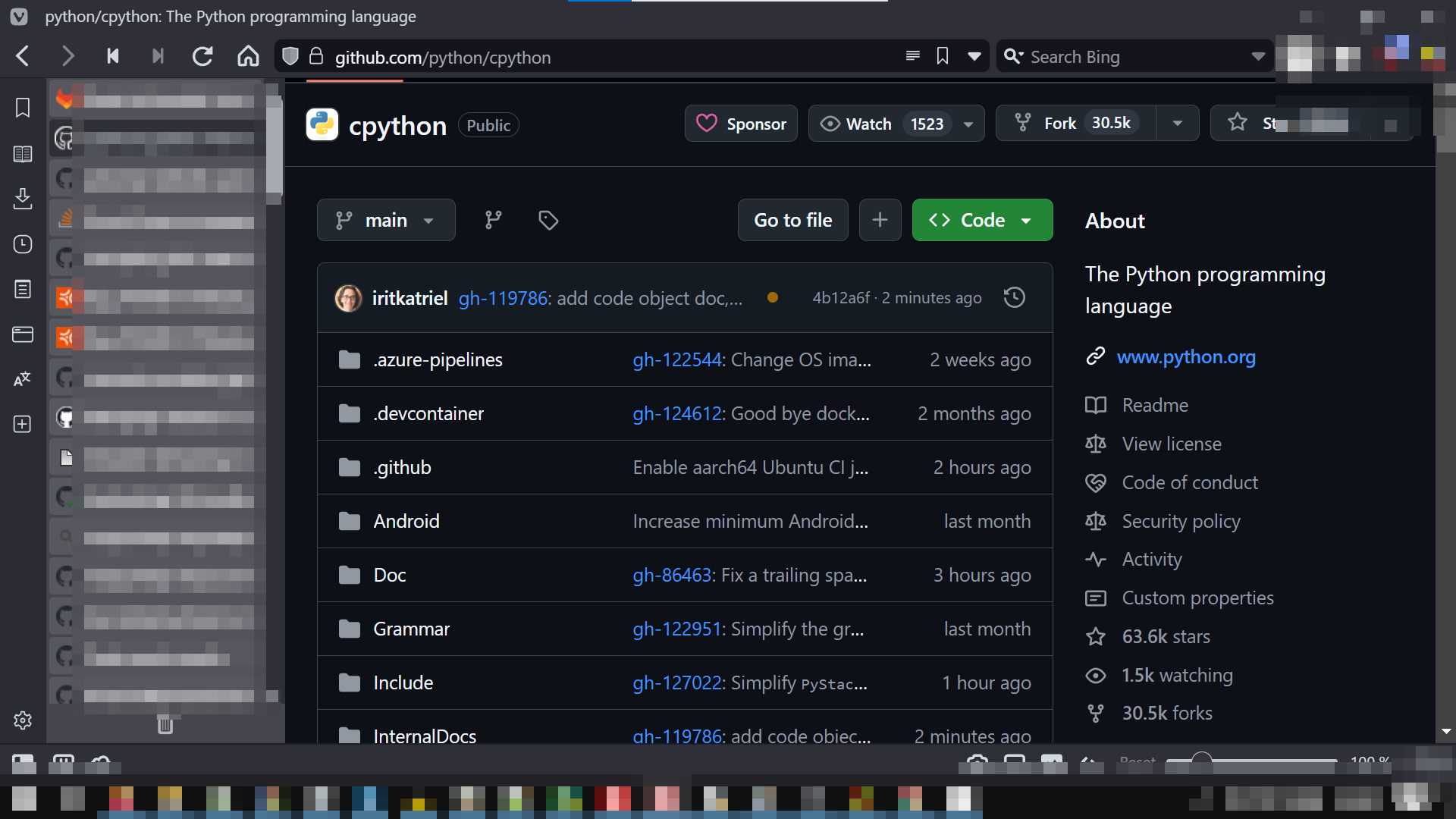Toggle reader view in address bar

pyautogui.click(x=912, y=57)
